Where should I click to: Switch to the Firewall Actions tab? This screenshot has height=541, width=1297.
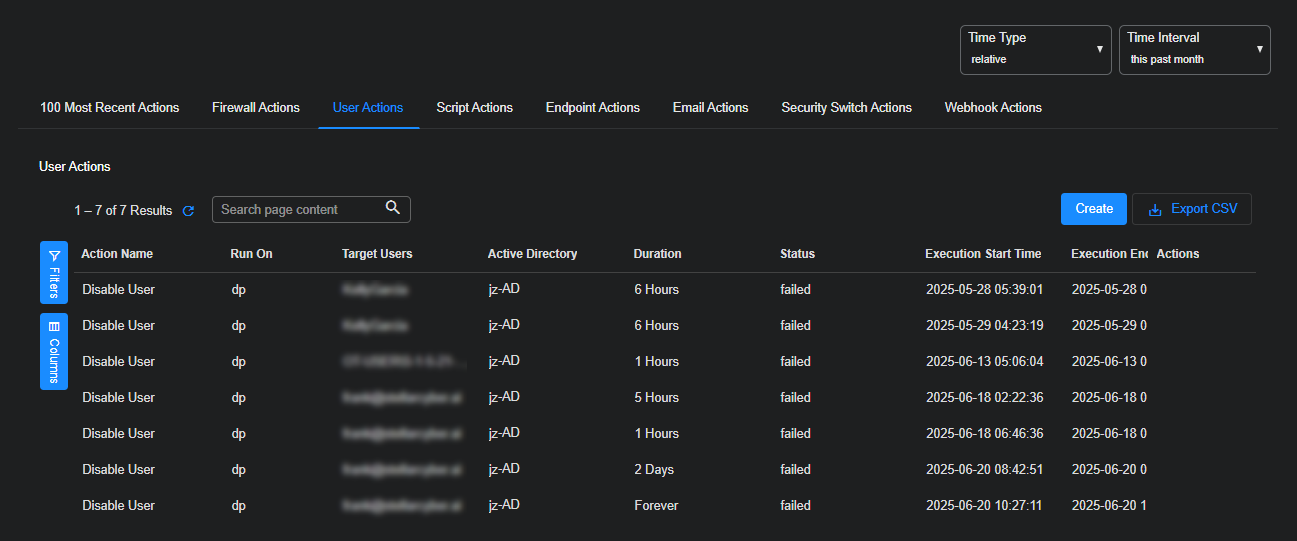[x=256, y=107]
